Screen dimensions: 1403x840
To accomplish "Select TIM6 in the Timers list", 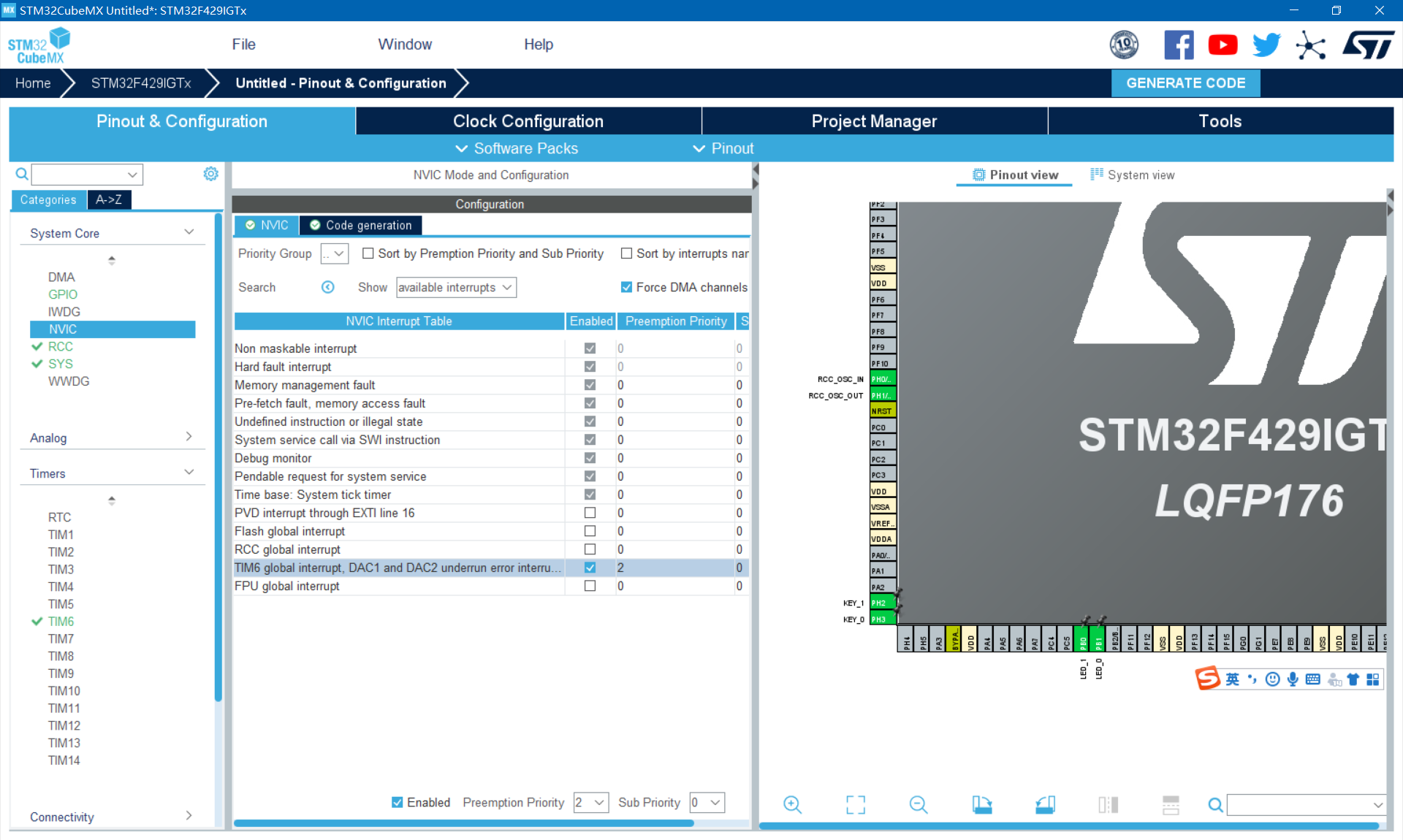I will tap(61, 621).
